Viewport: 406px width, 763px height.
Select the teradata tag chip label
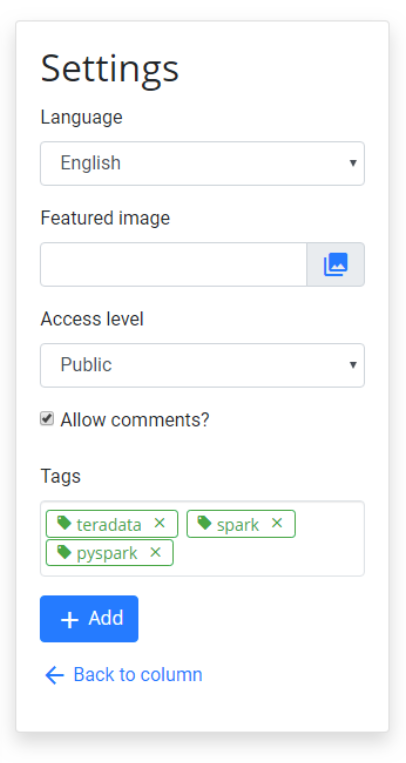pos(109,525)
